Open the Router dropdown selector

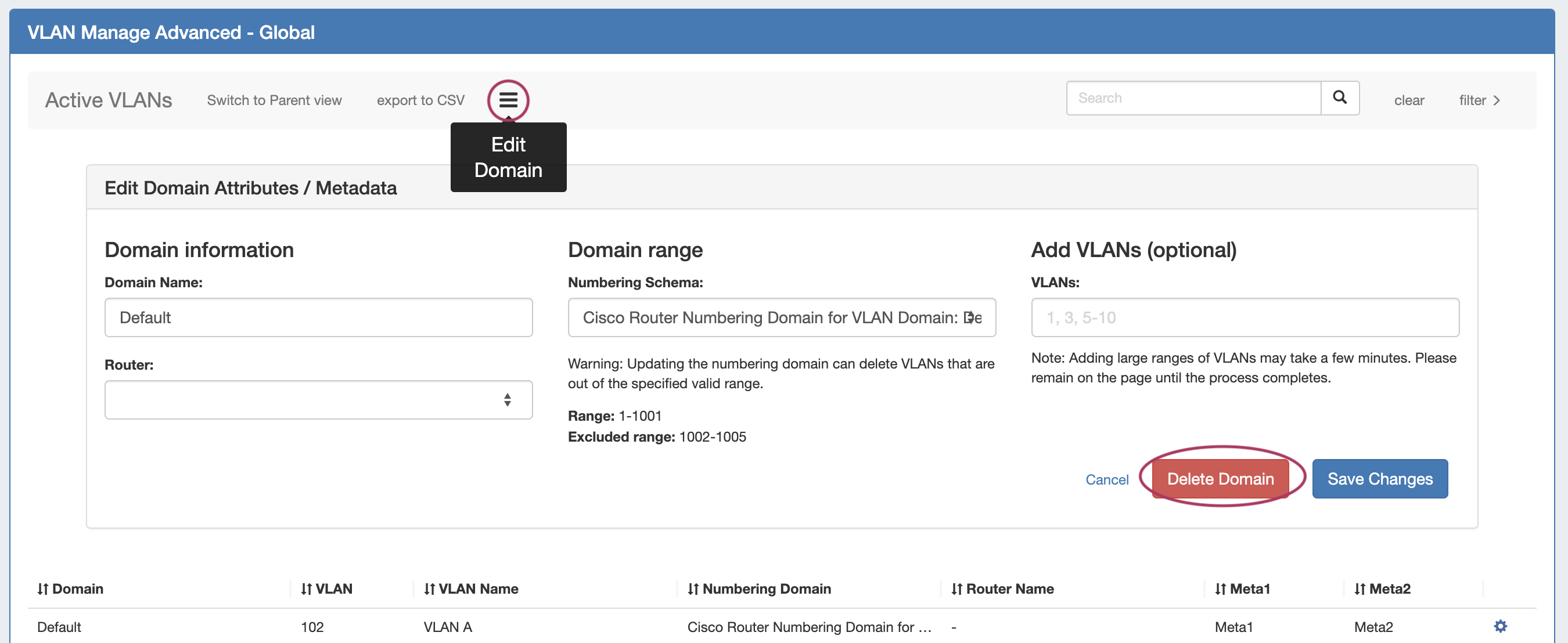pyautogui.click(x=318, y=400)
